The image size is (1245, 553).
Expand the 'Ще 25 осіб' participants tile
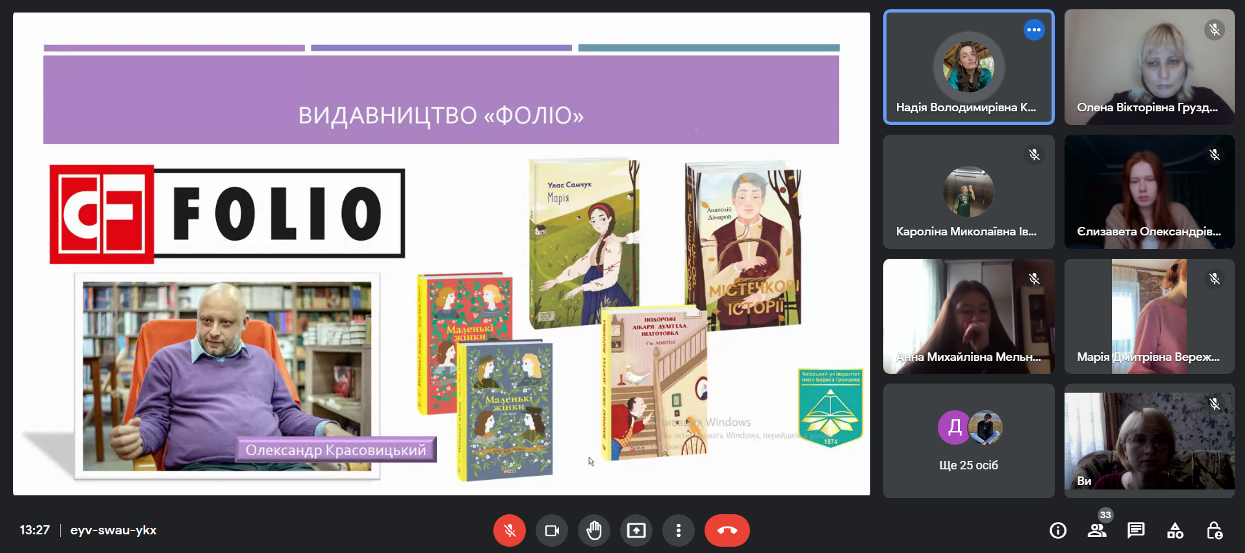coord(968,441)
